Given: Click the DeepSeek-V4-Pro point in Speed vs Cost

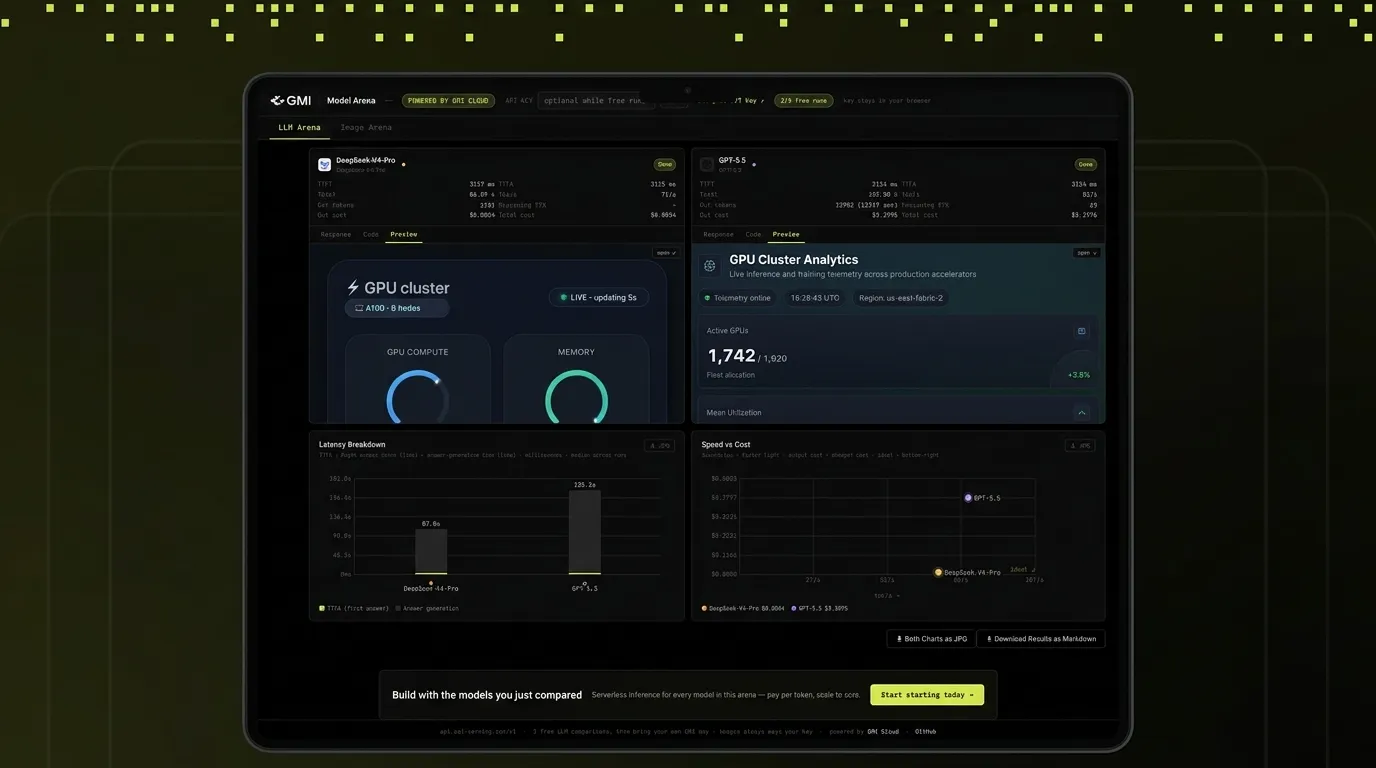Looking at the screenshot, I should tap(938, 573).
